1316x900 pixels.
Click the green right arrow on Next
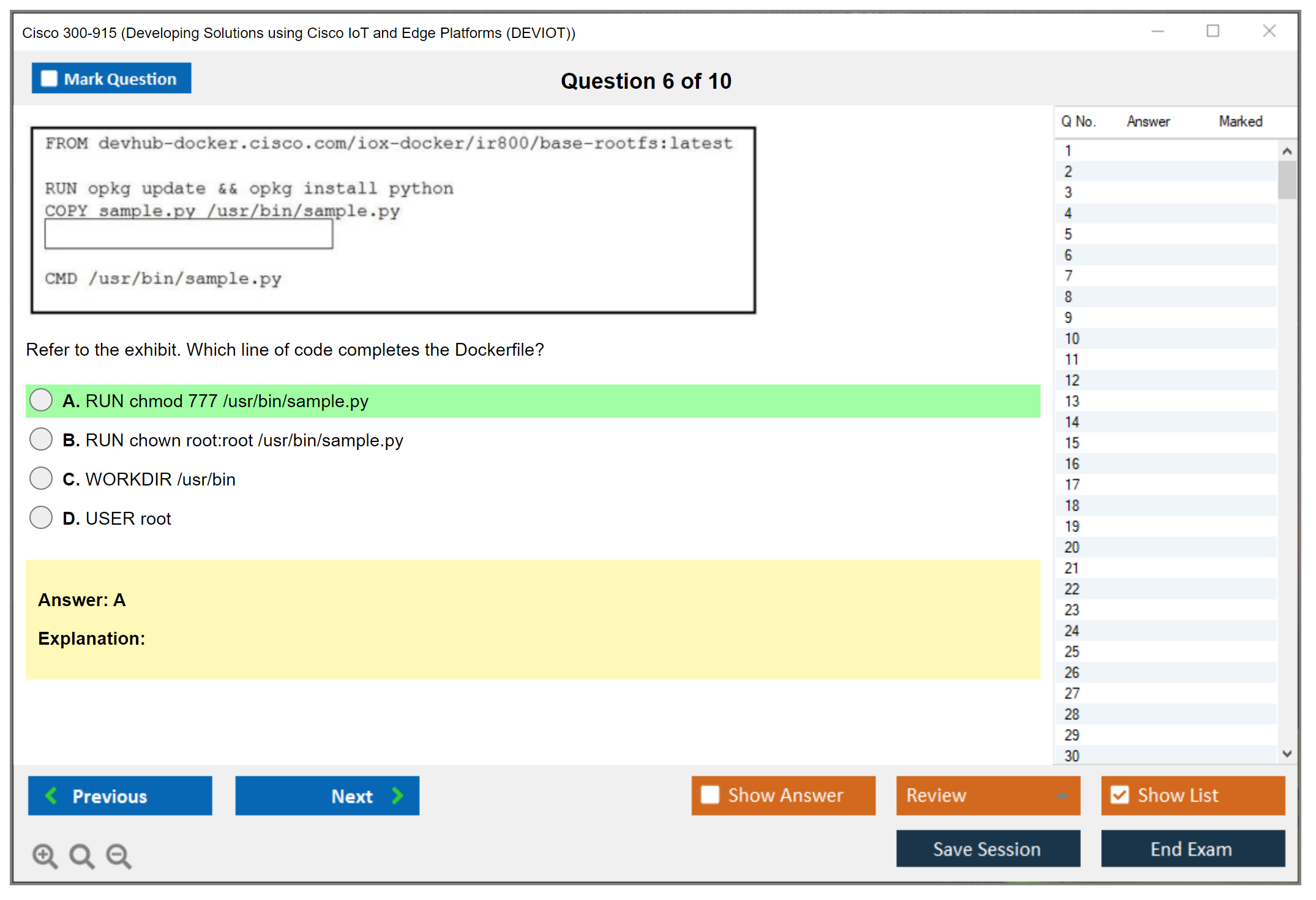pyautogui.click(x=397, y=795)
